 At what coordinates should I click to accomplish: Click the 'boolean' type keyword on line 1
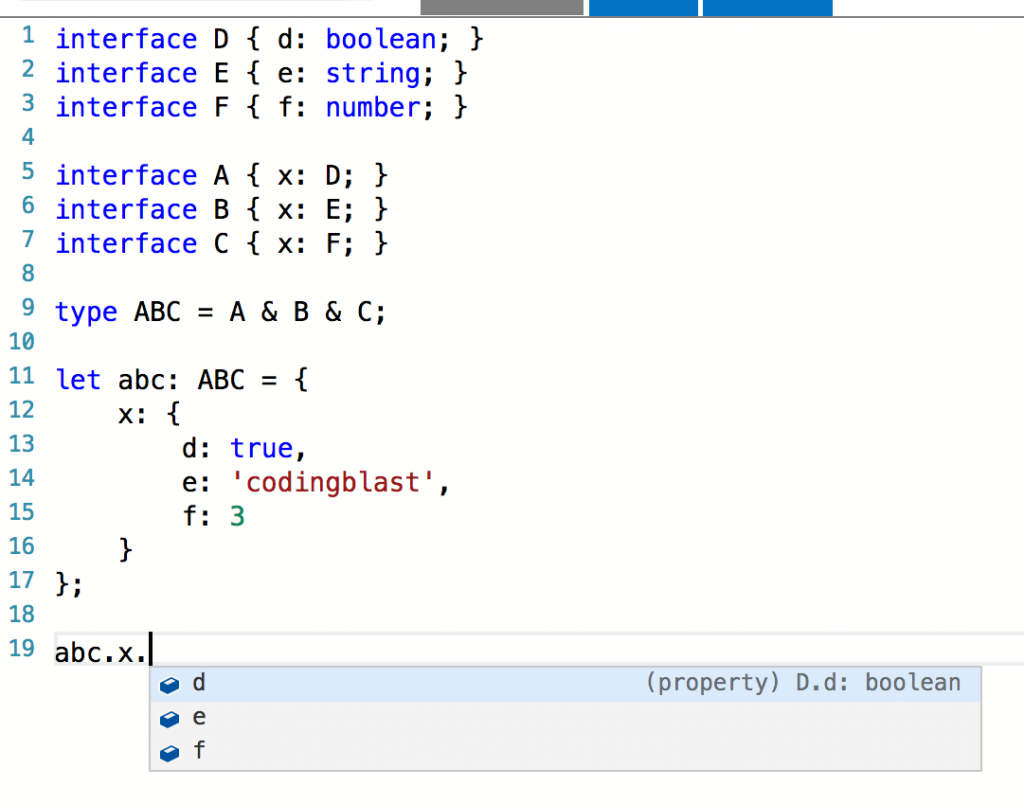380,39
